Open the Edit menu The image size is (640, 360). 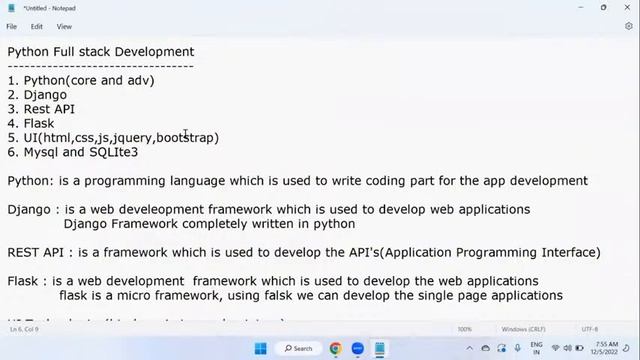pos(37,27)
